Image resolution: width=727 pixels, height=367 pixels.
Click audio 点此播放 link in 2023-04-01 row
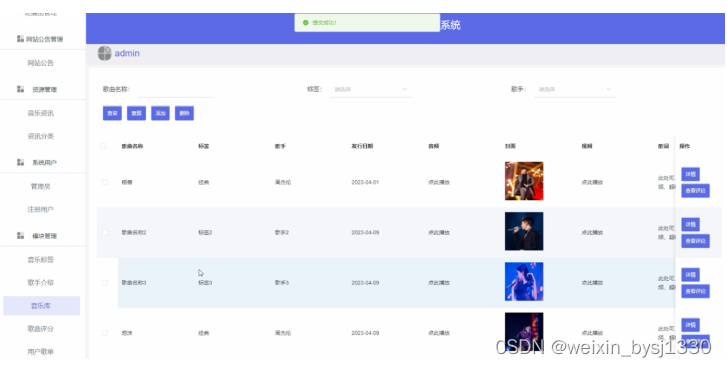pyautogui.click(x=439, y=182)
